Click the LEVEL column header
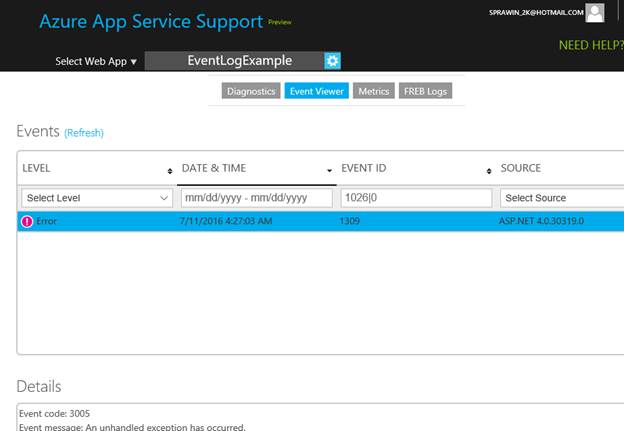Screen dimensions: 624x431 coord(36,168)
